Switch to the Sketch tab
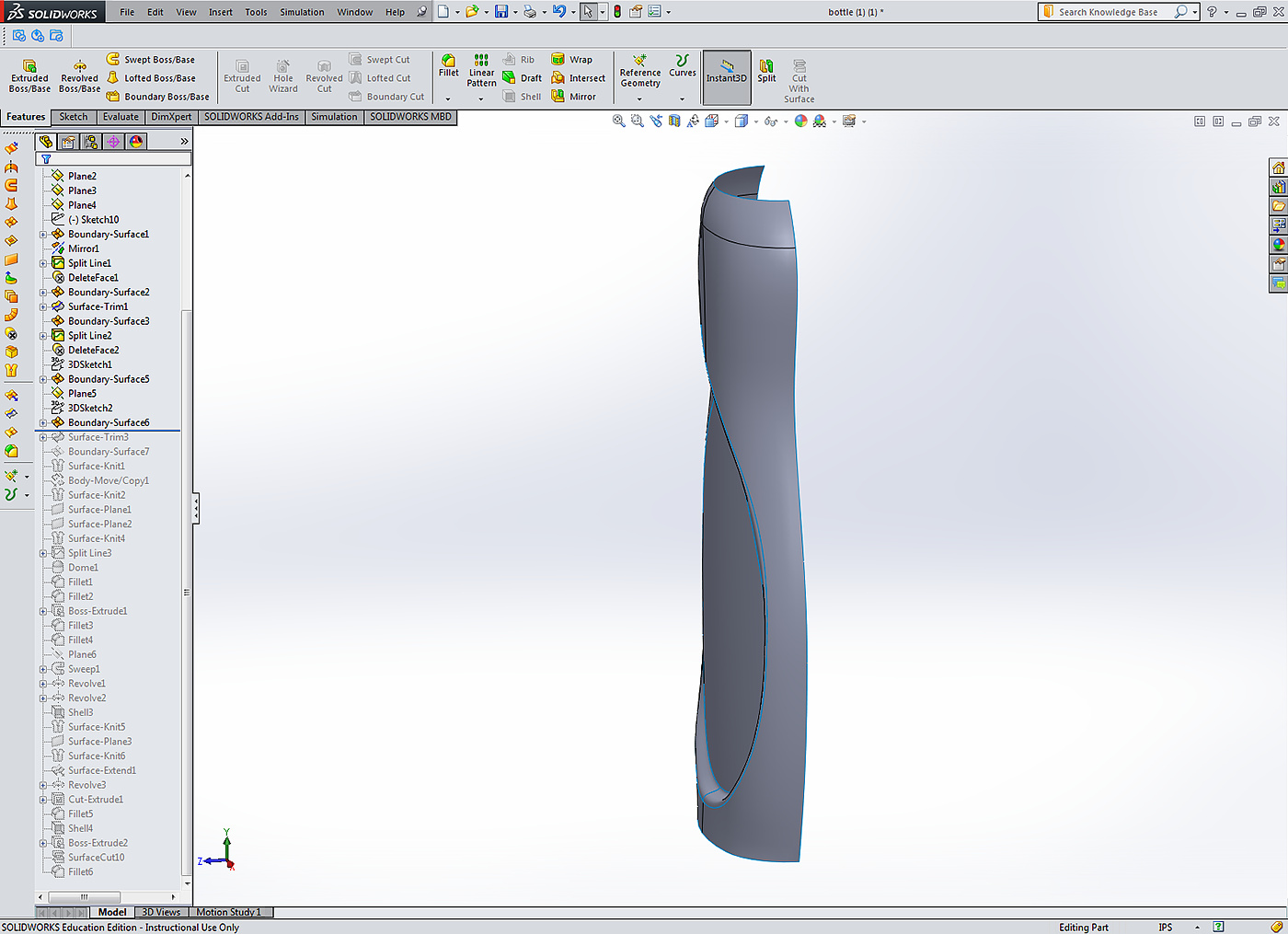Viewport: 1288px width, 934px height. click(x=74, y=117)
